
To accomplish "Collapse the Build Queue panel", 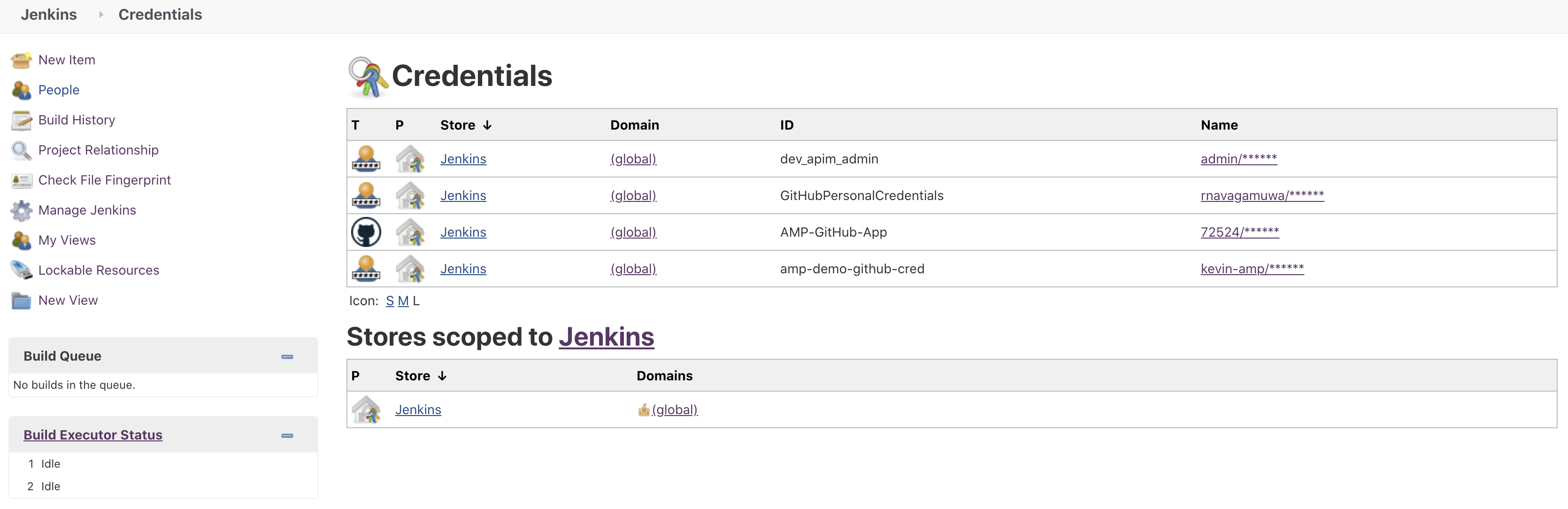I will point(287,357).
